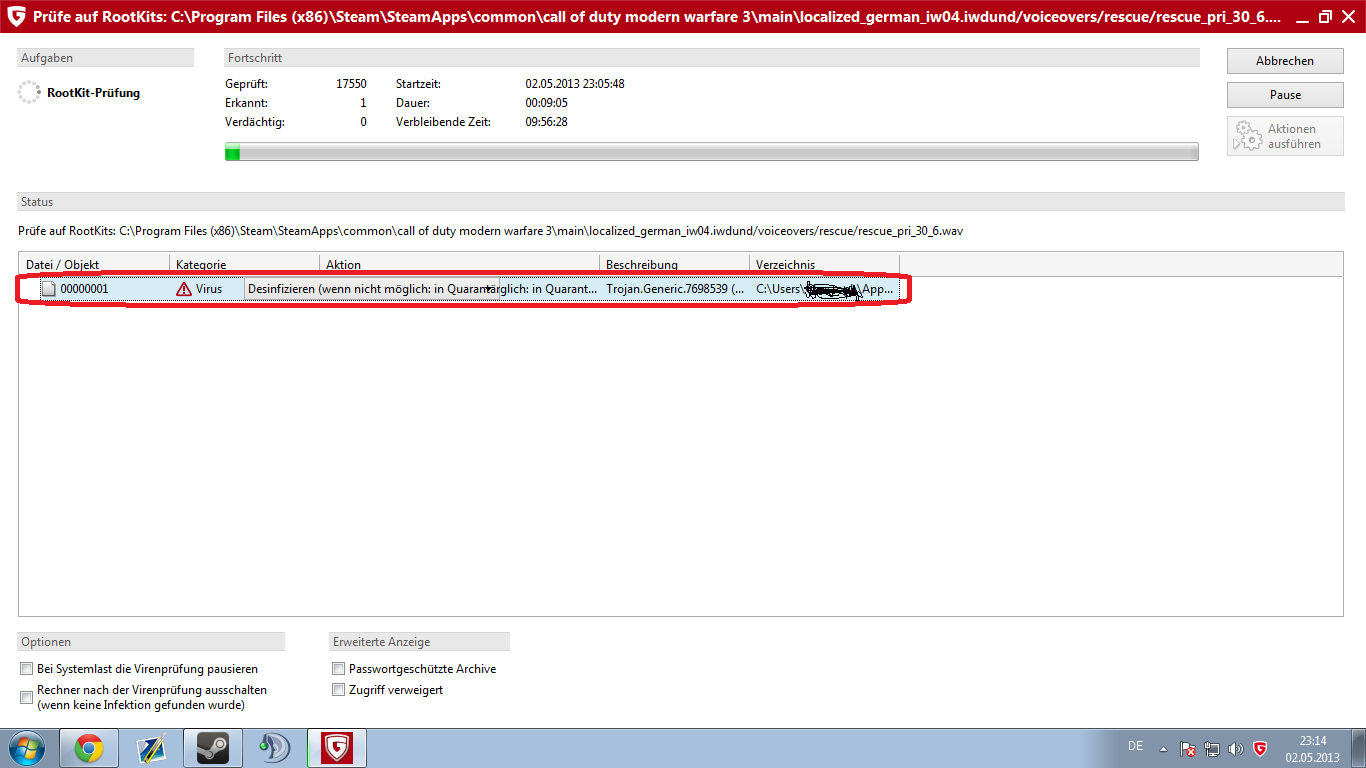Click the 00000001 file name

84,289
